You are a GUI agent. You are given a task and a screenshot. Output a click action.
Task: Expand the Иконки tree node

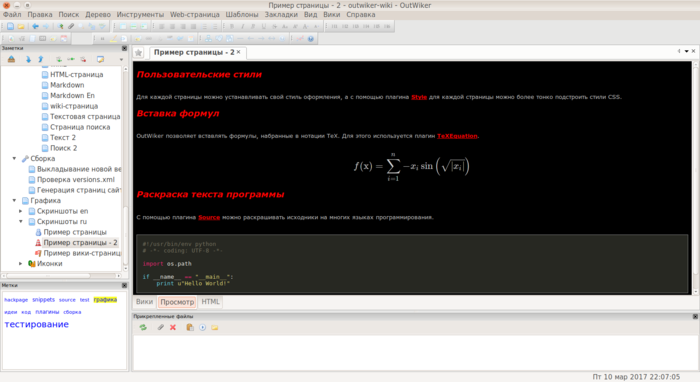coord(21,264)
